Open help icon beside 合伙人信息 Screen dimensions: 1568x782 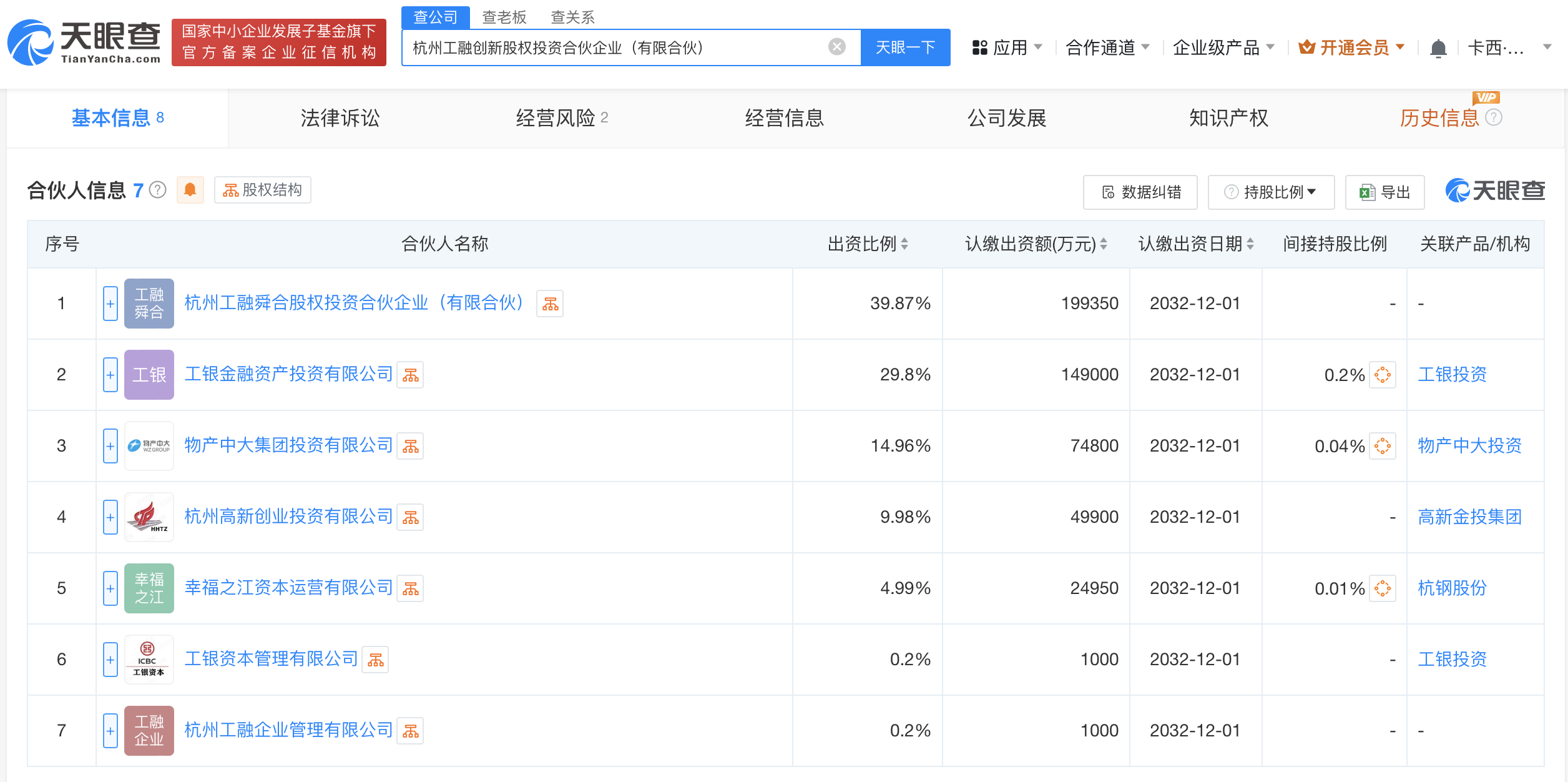click(x=159, y=190)
